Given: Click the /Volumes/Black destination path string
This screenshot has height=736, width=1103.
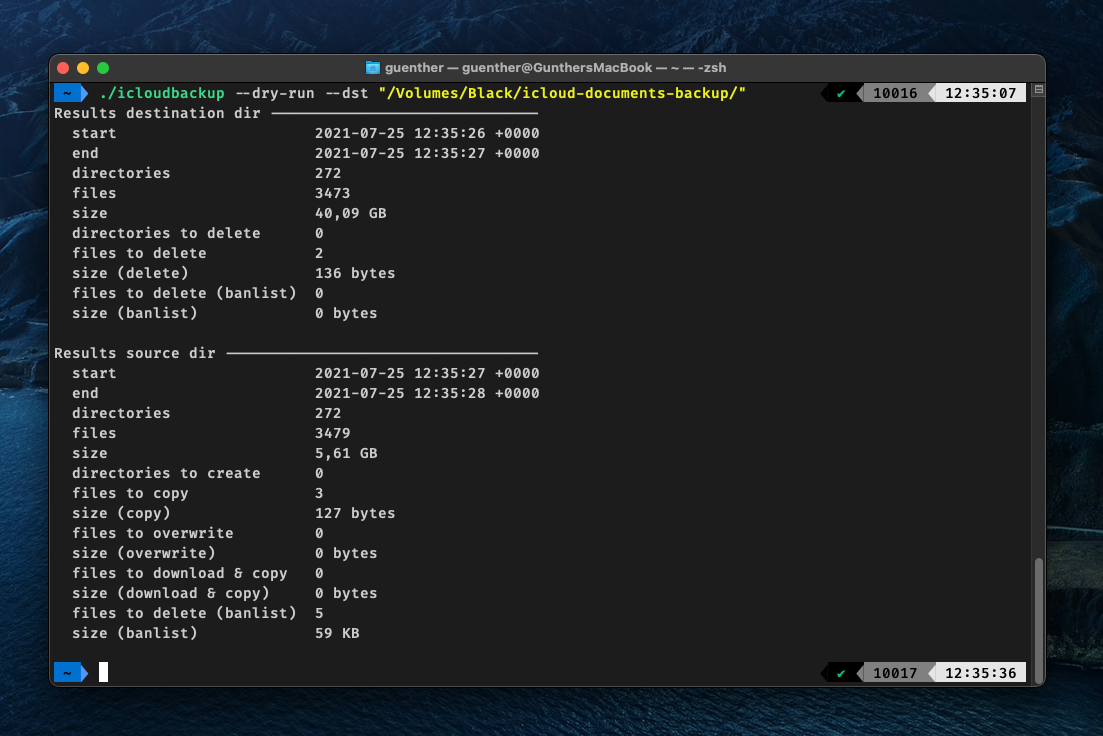Looking at the screenshot, I should (562, 93).
